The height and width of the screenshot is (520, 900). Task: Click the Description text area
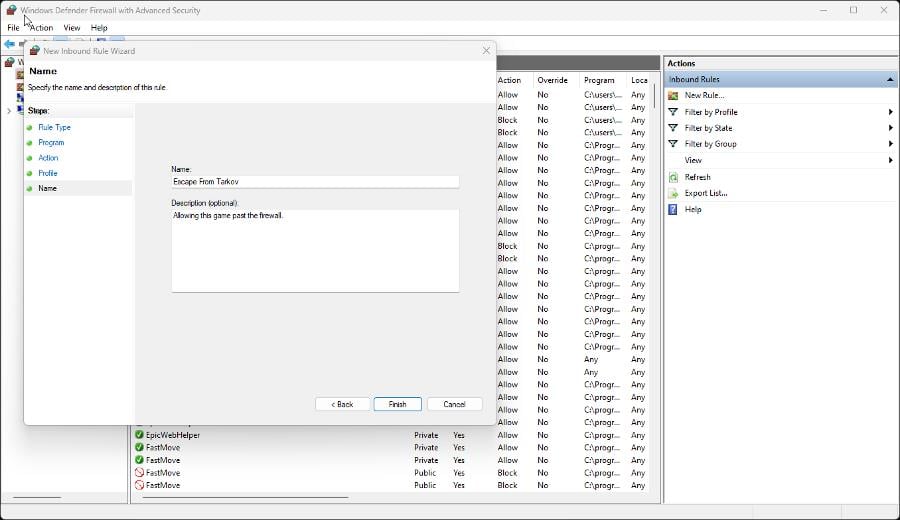pyautogui.click(x=315, y=251)
